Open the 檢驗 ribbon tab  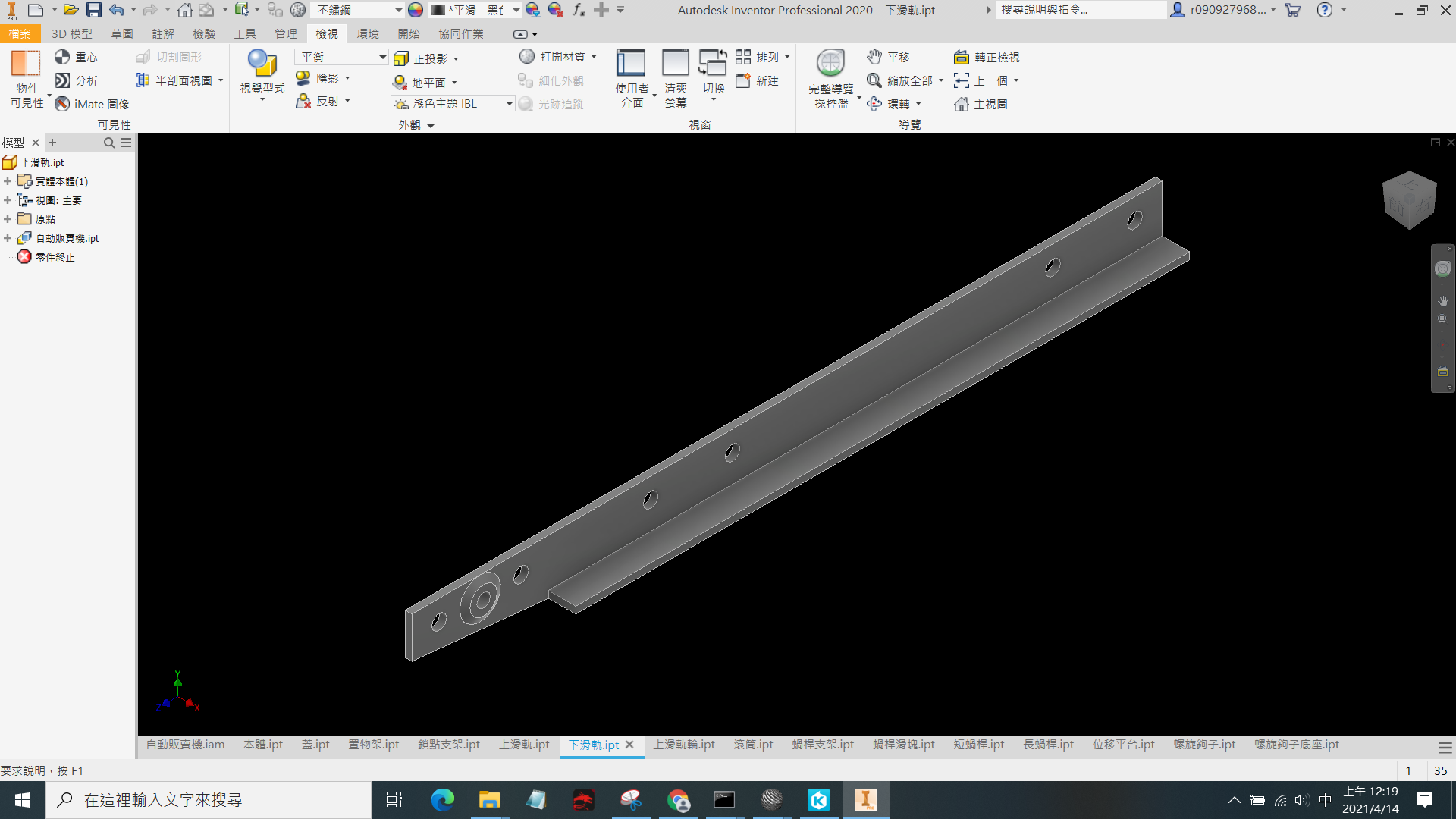(x=204, y=34)
